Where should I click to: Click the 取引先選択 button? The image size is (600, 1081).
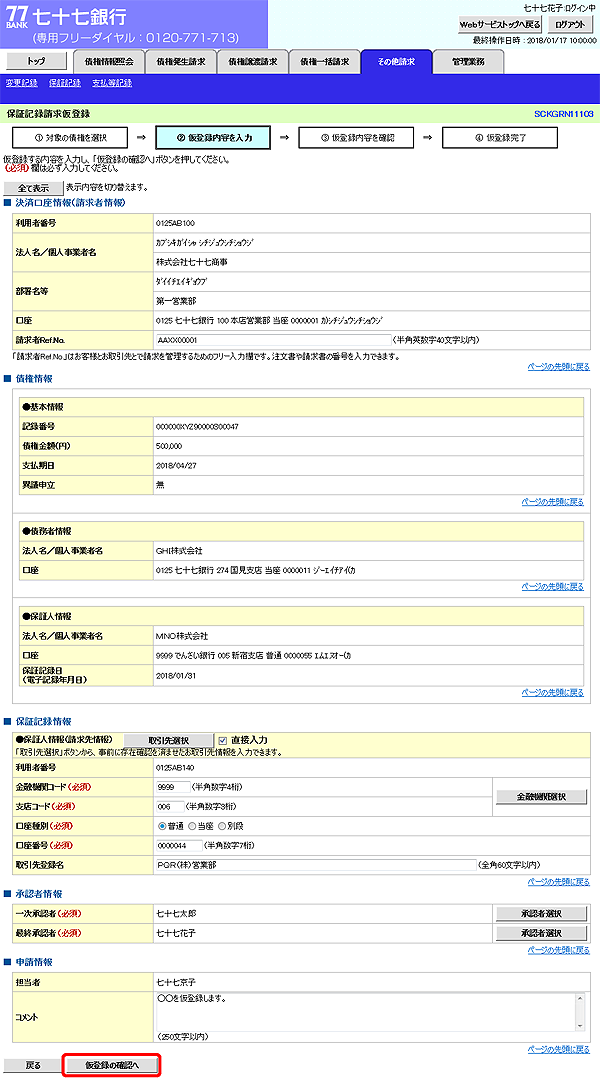tap(169, 740)
